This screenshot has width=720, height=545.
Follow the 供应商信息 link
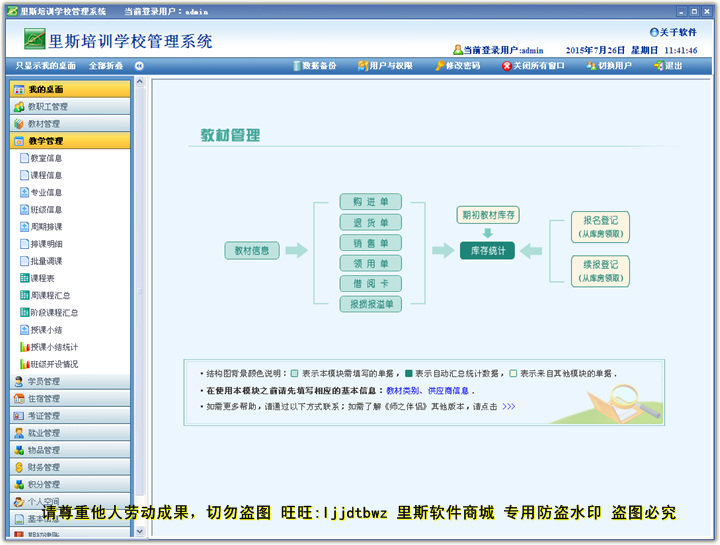coord(448,390)
